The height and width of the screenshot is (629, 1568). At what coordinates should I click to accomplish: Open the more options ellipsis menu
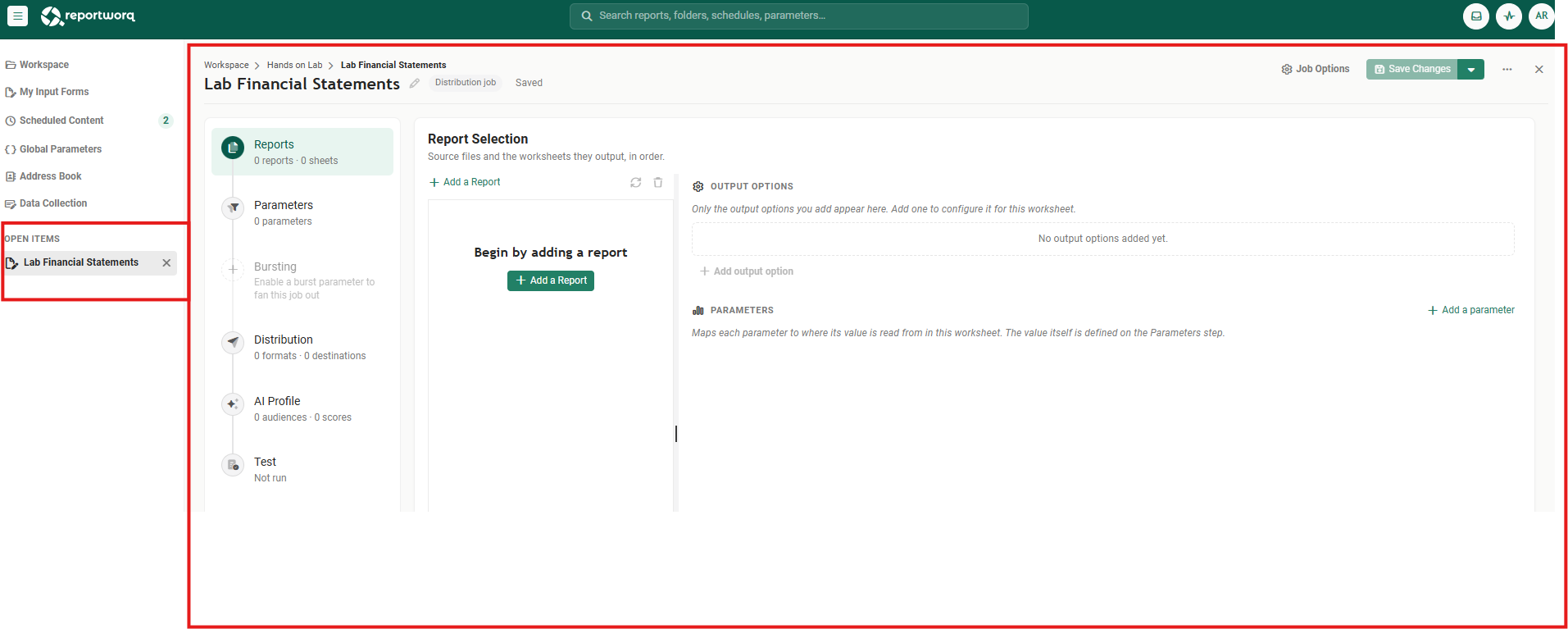1507,70
